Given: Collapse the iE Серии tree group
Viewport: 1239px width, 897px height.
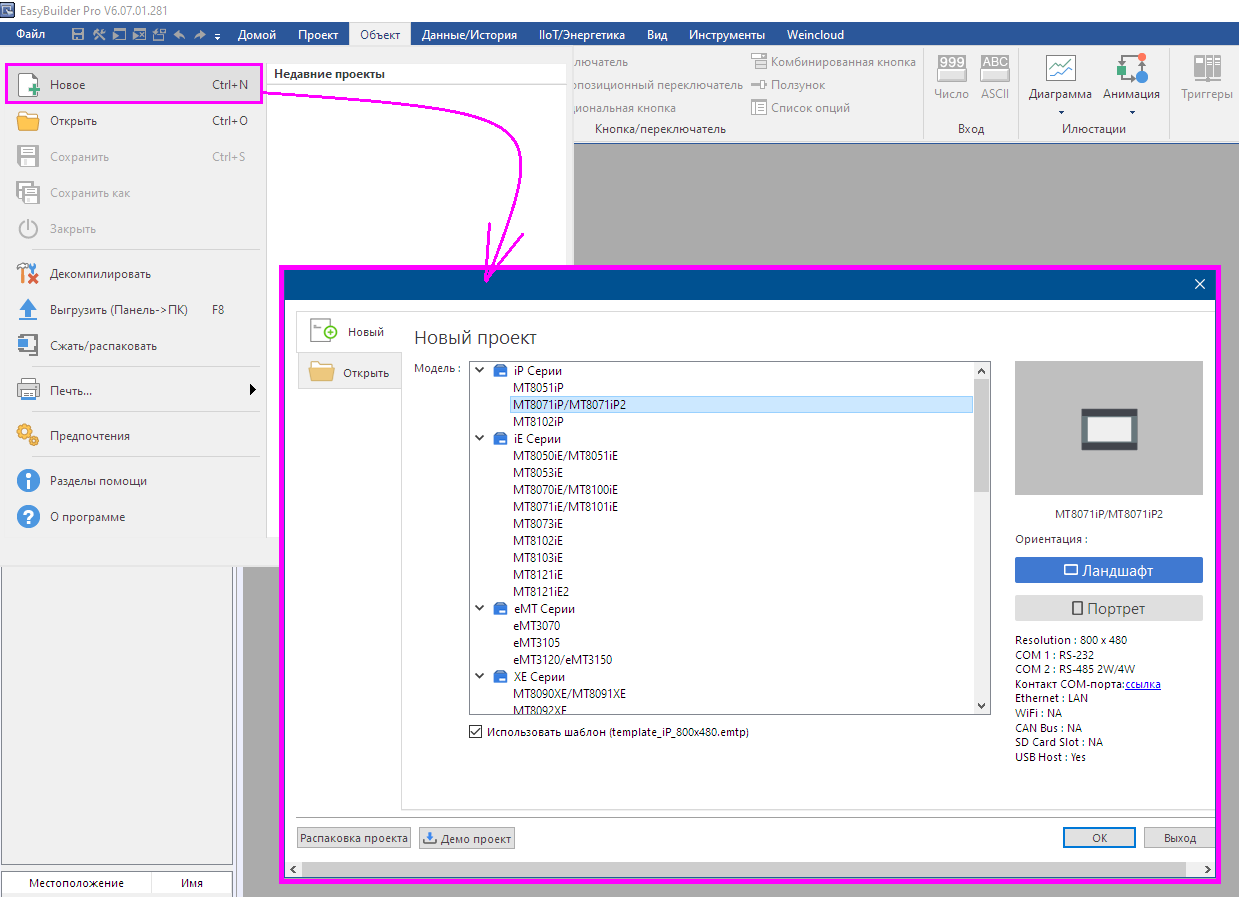Looking at the screenshot, I should pyautogui.click(x=480, y=438).
